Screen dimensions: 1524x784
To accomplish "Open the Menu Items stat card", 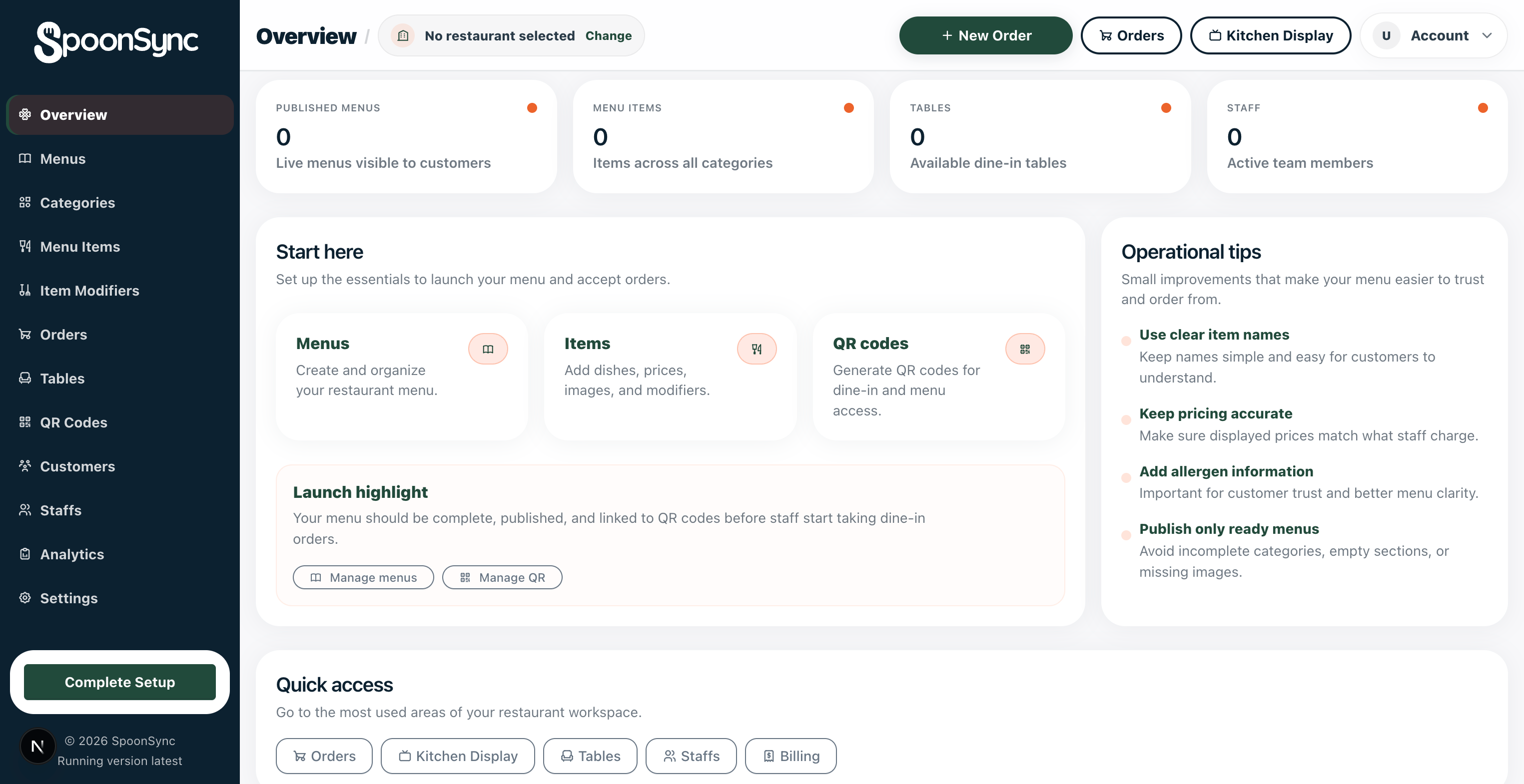I will coord(724,137).
